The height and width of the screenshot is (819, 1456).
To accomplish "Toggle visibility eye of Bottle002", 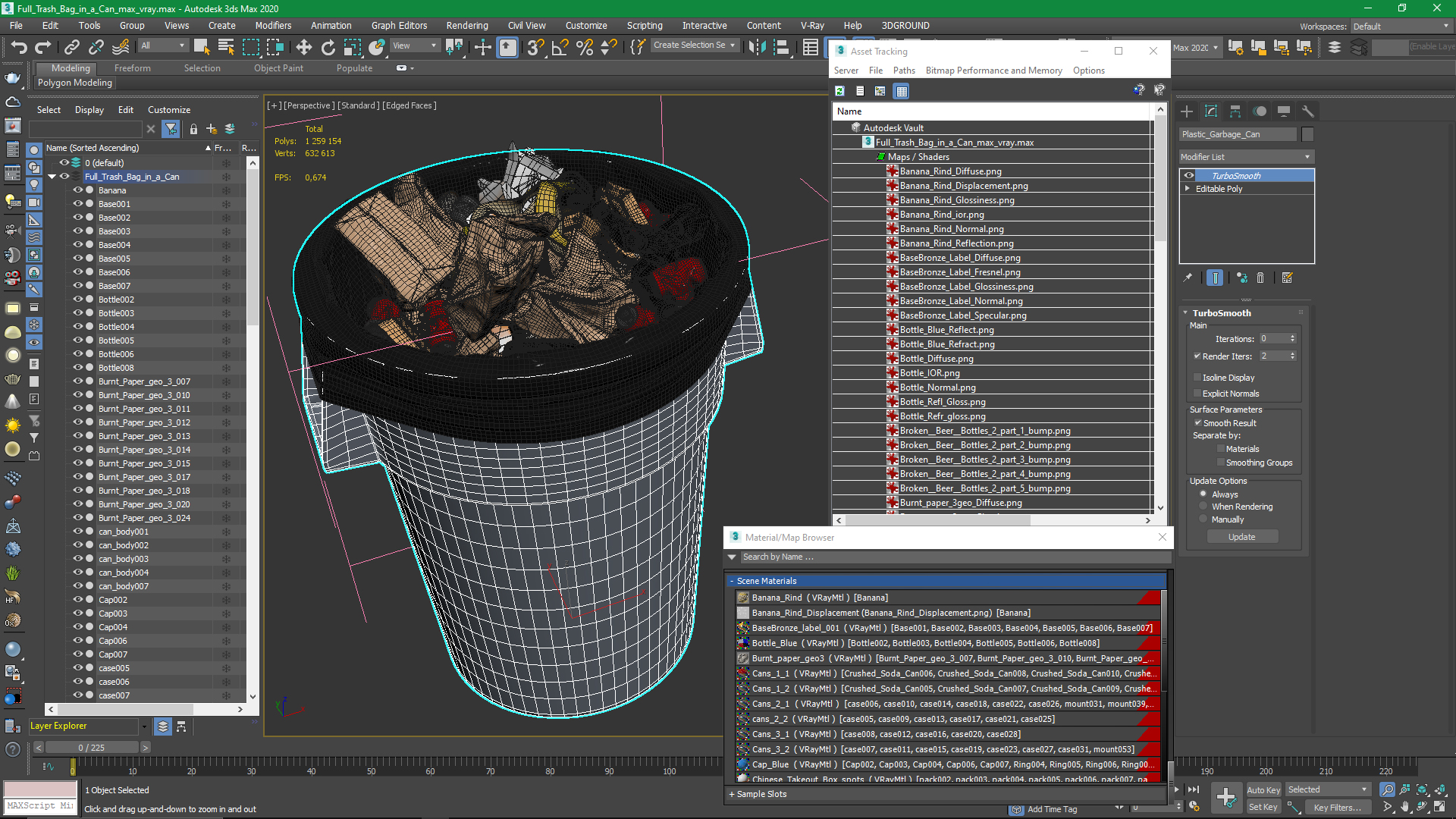I will click(77, 300).
